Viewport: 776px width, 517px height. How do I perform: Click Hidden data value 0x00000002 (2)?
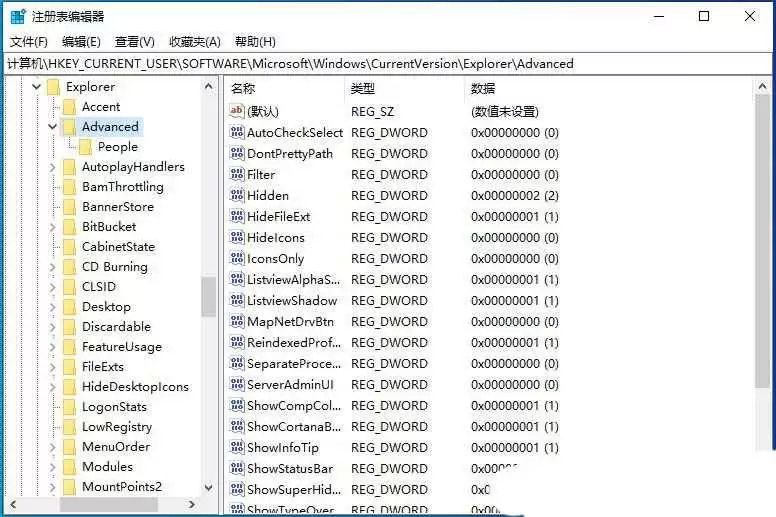(515, 195)
